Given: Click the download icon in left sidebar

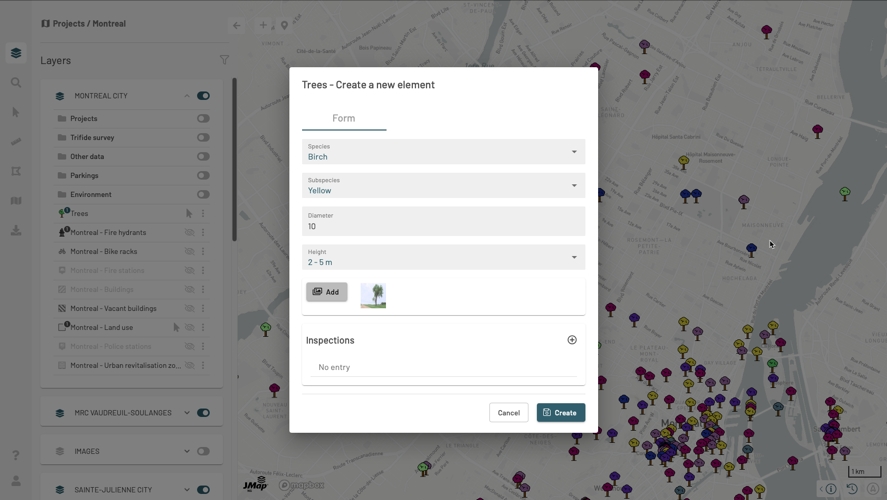Looking at the screenshot, I should pos(16,231).
